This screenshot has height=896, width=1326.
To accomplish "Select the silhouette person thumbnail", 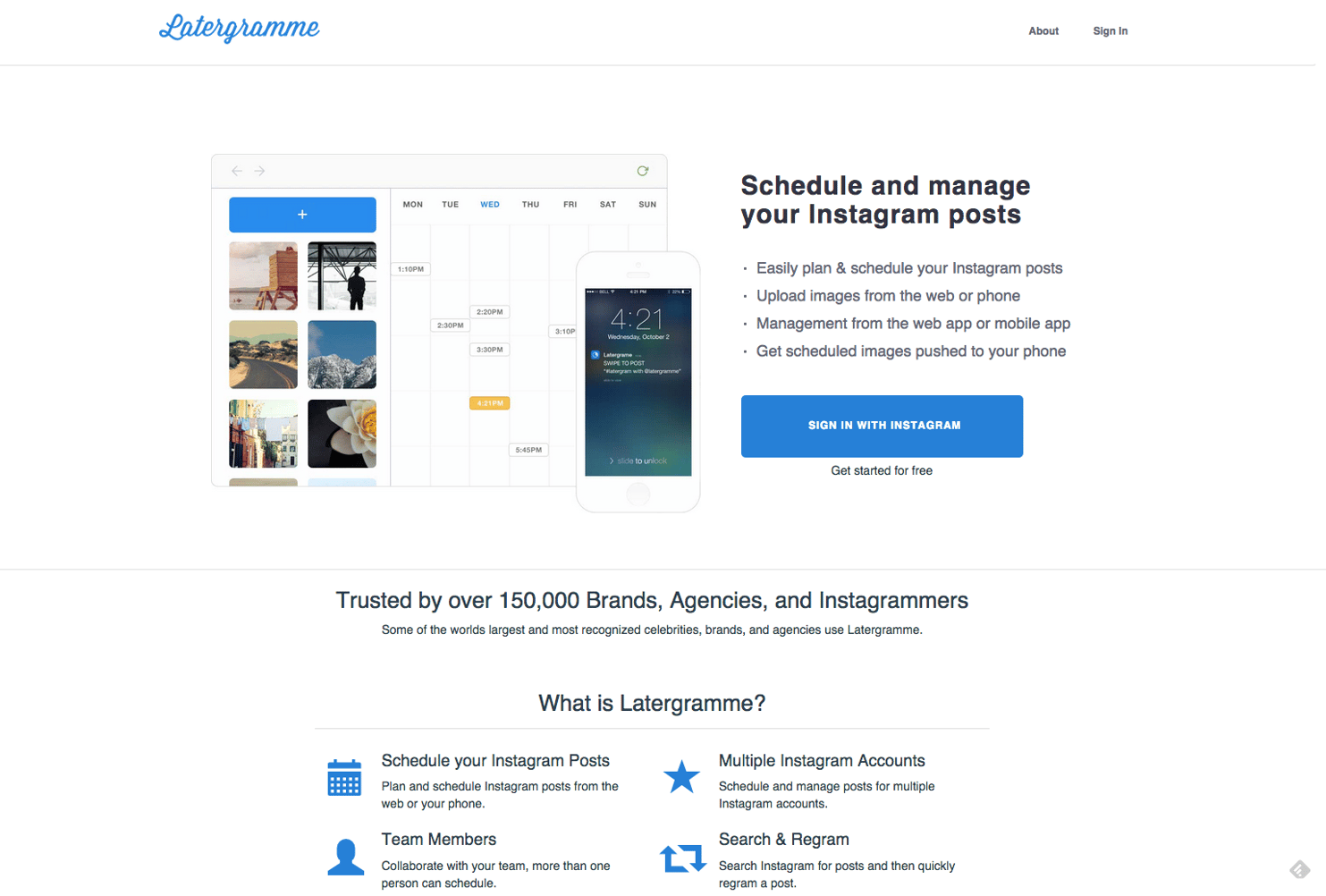I will [342, 275].
